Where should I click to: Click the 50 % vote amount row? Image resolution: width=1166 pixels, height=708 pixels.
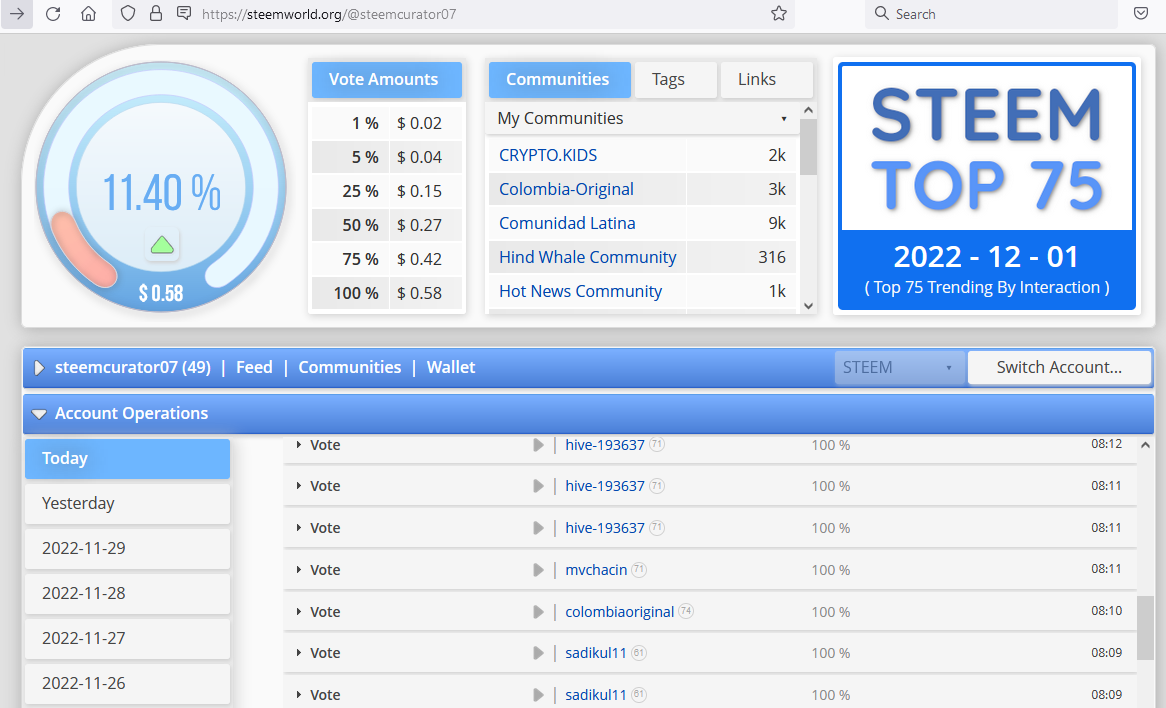(387, 225)
